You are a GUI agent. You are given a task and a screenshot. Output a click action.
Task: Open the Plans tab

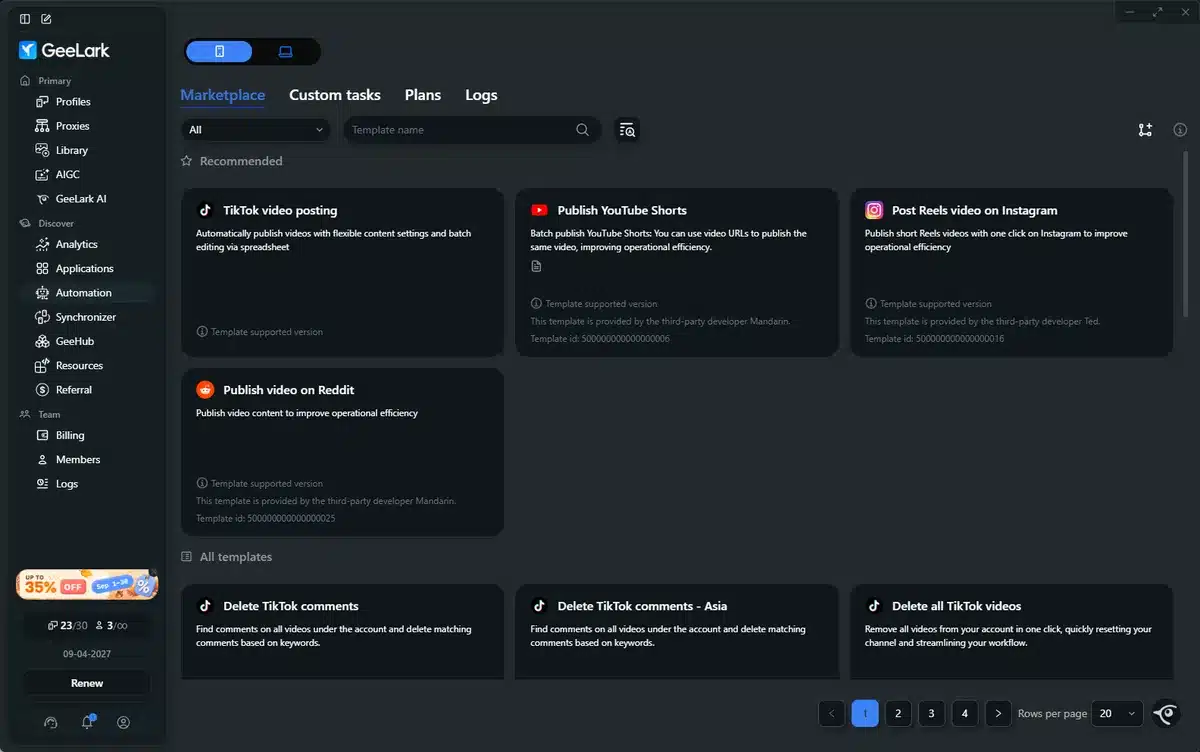pos(423,95)
